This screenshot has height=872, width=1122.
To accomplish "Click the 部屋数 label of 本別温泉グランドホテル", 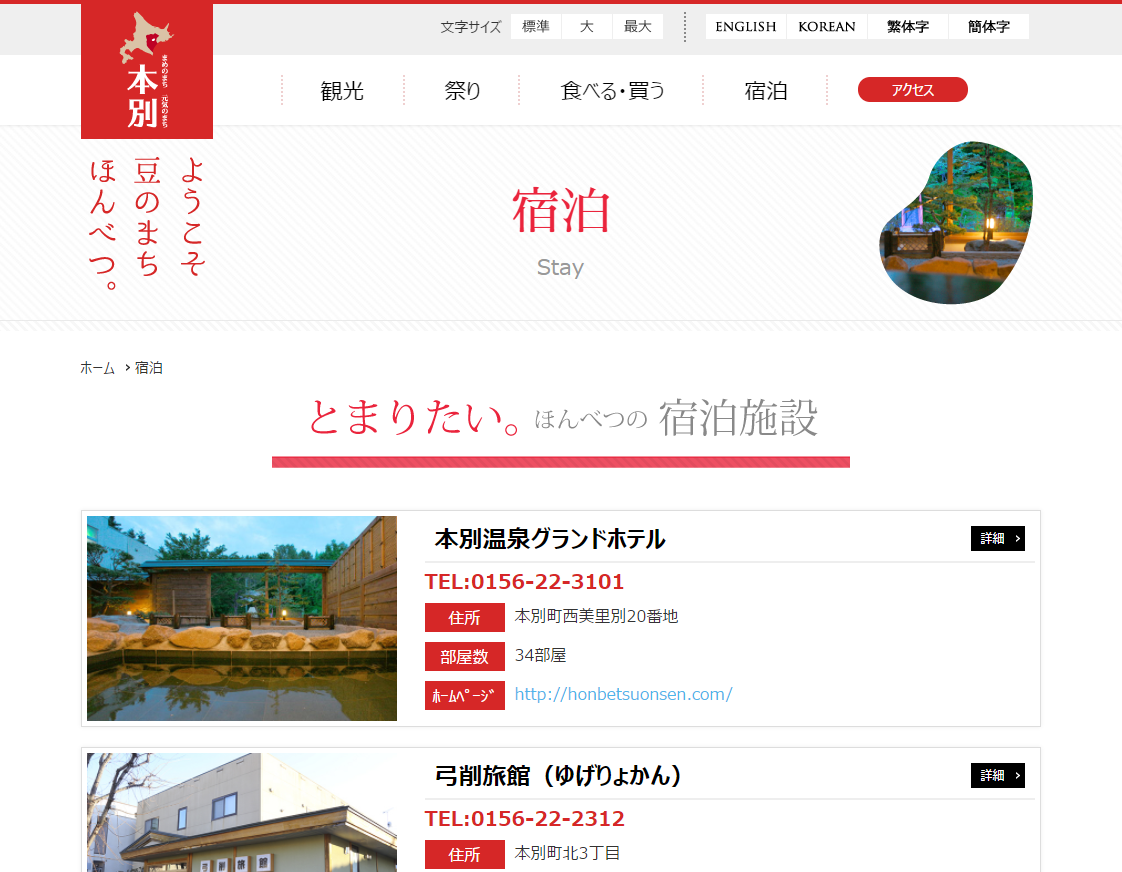I will pyautogui.click(x=464, y=657).
